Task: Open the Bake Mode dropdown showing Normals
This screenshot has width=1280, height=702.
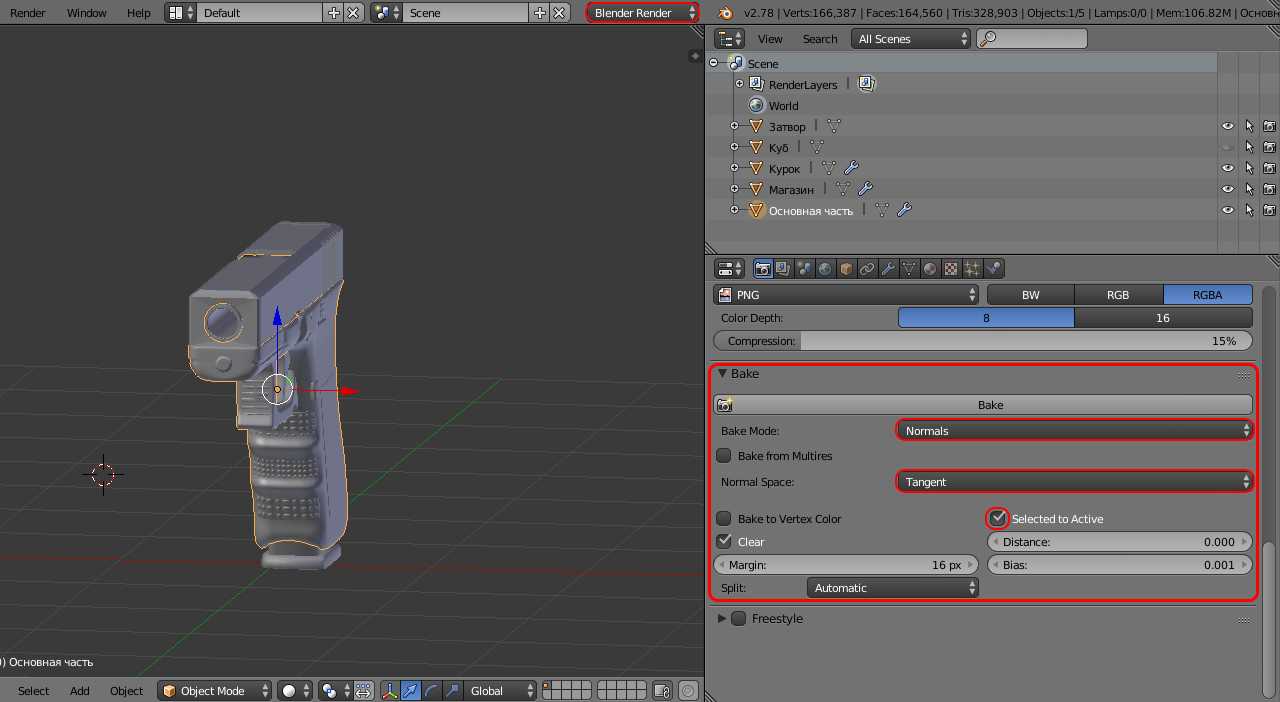Action: tap(1075, 431)
